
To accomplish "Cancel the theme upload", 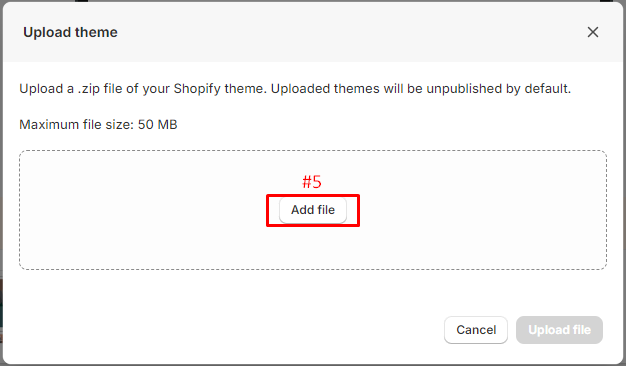I will (x=476, y=330).
